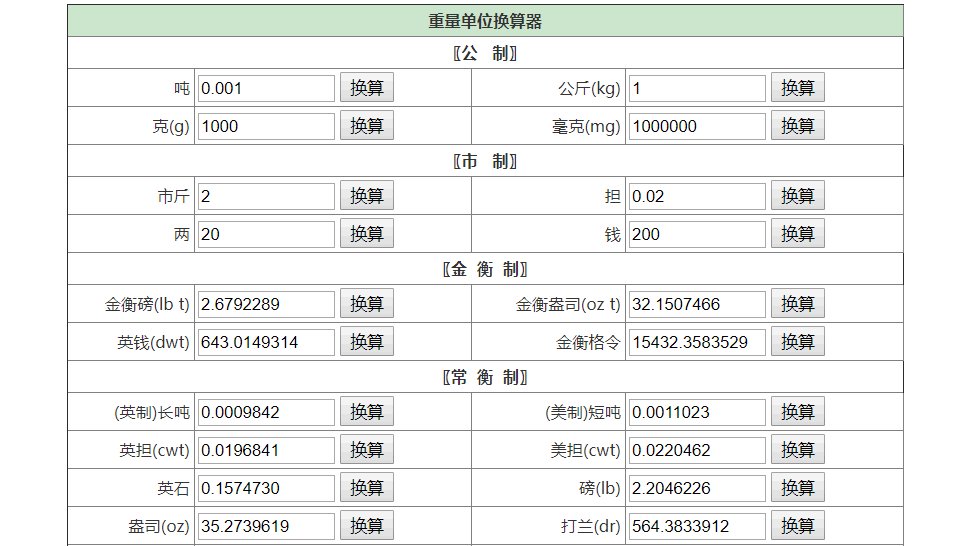The image size is (972, 546).
Task: Click the (美制)短吨 label
Action: [x=583, y=412]
